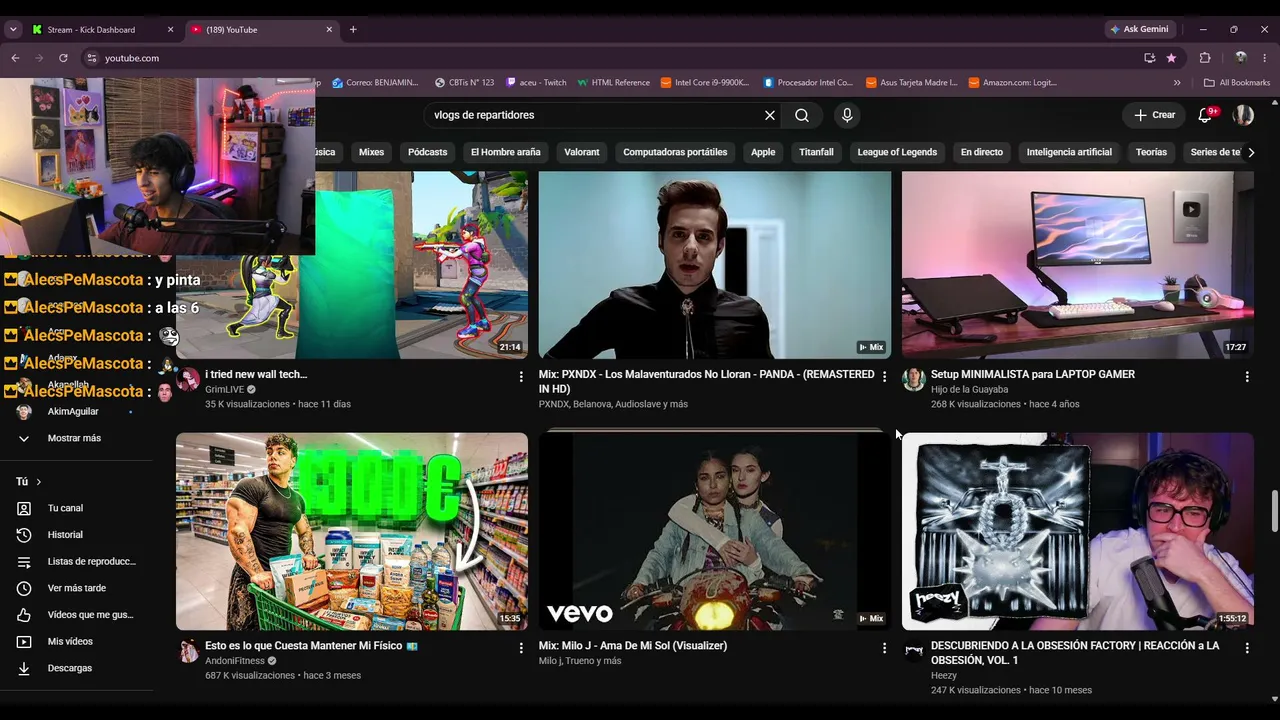Bookmark this page with the star icon

[x=1171, y=58]
